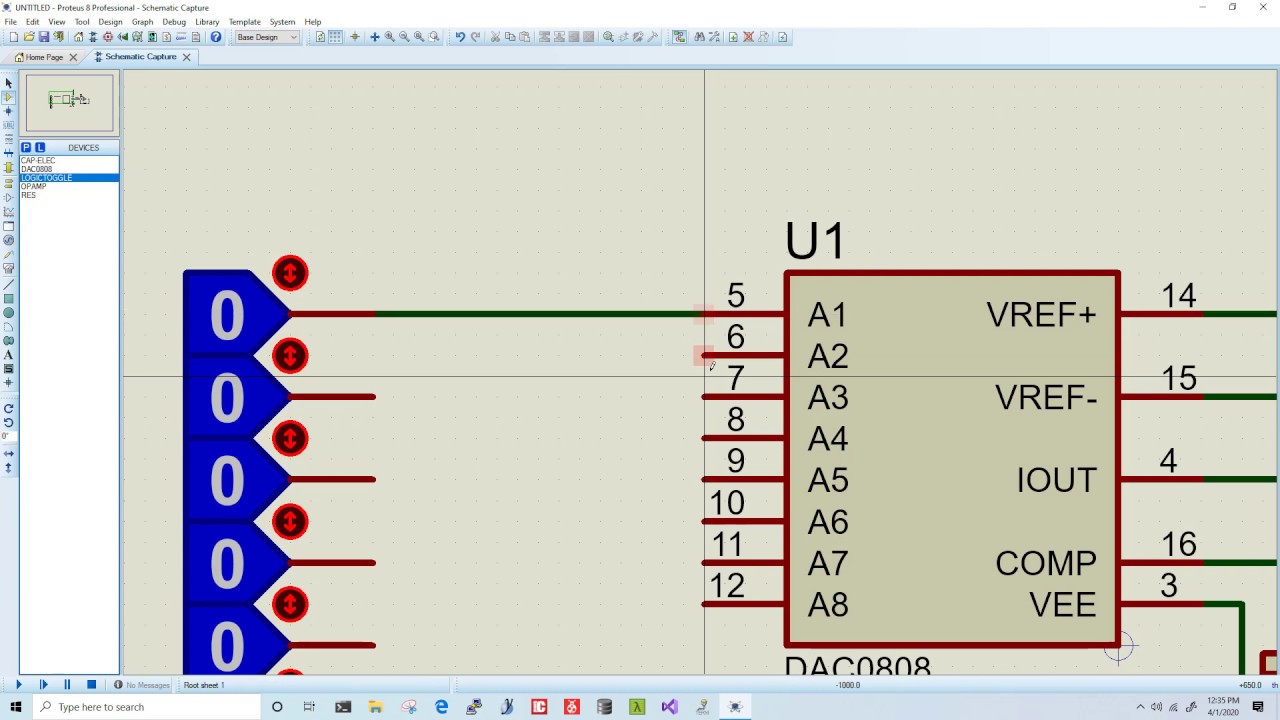Image resolution: width=1280 pixels, height=720 pixels.
Task: Click the Paste from clipboard icon
Action: click(x=524, y=37)
